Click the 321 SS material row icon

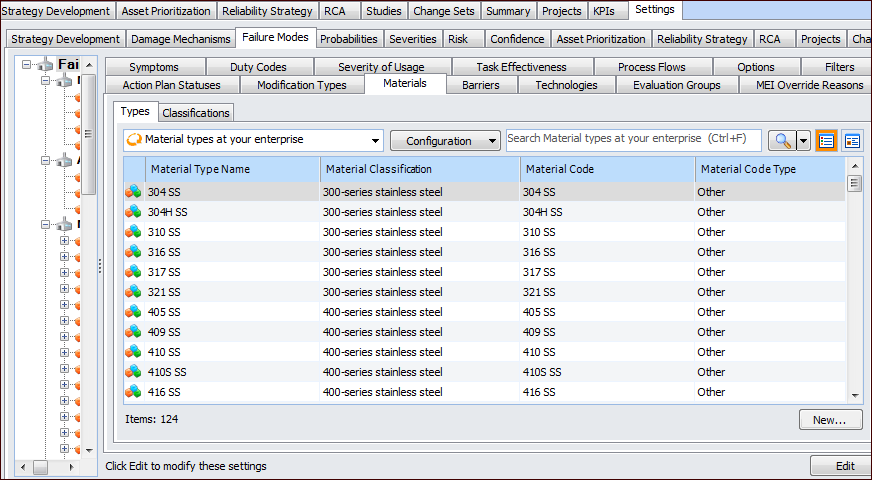tap(133, 292)
